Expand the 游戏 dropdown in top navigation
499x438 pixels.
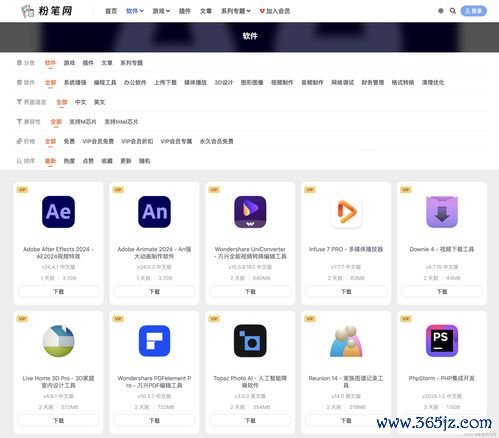pyautogui.click(x=161, y=11)
